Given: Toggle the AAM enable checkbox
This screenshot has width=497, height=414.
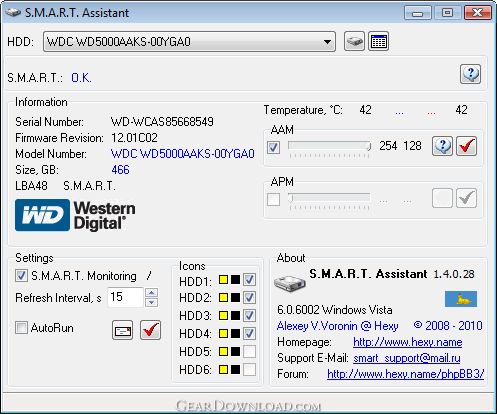Looking at the screenshot, I should tap(273, 147).
